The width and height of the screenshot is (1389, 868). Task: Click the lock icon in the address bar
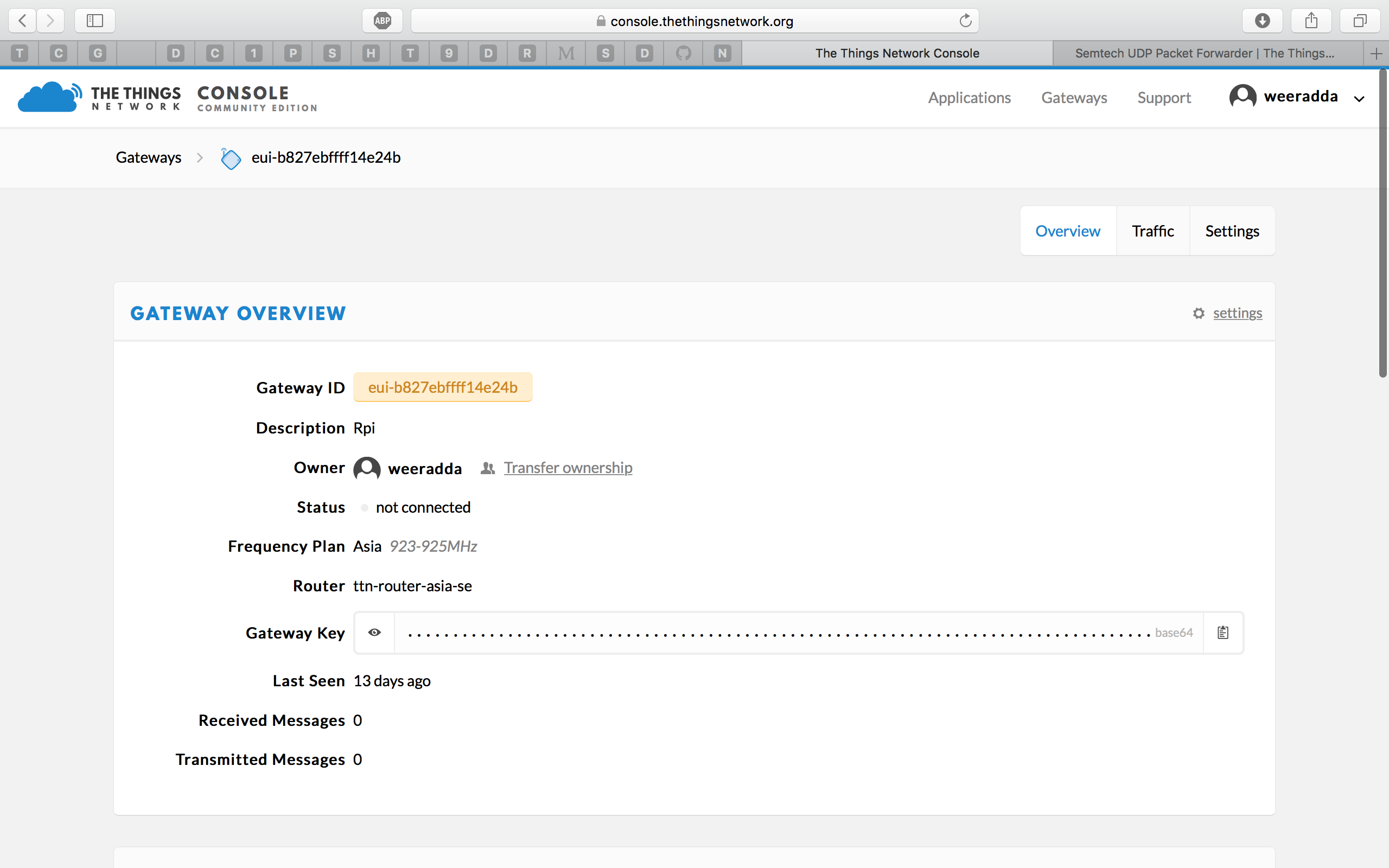coord(601,21)
